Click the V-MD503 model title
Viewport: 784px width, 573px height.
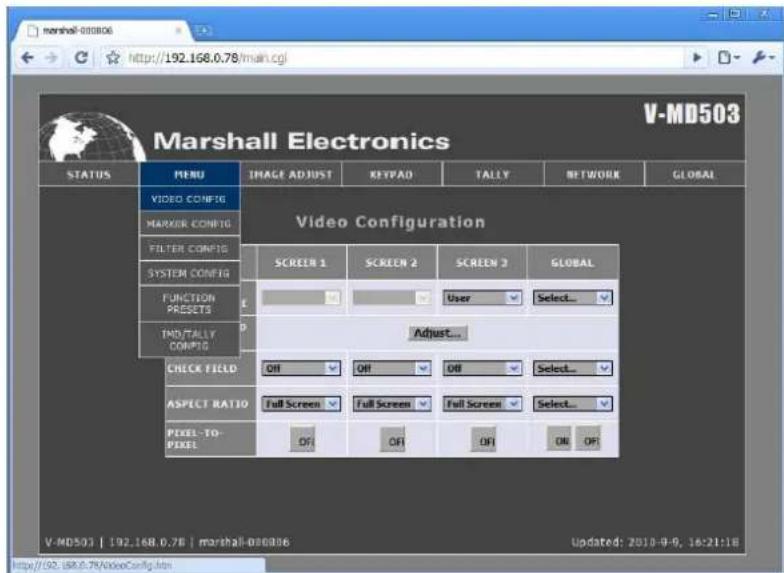tap(692, 114)
